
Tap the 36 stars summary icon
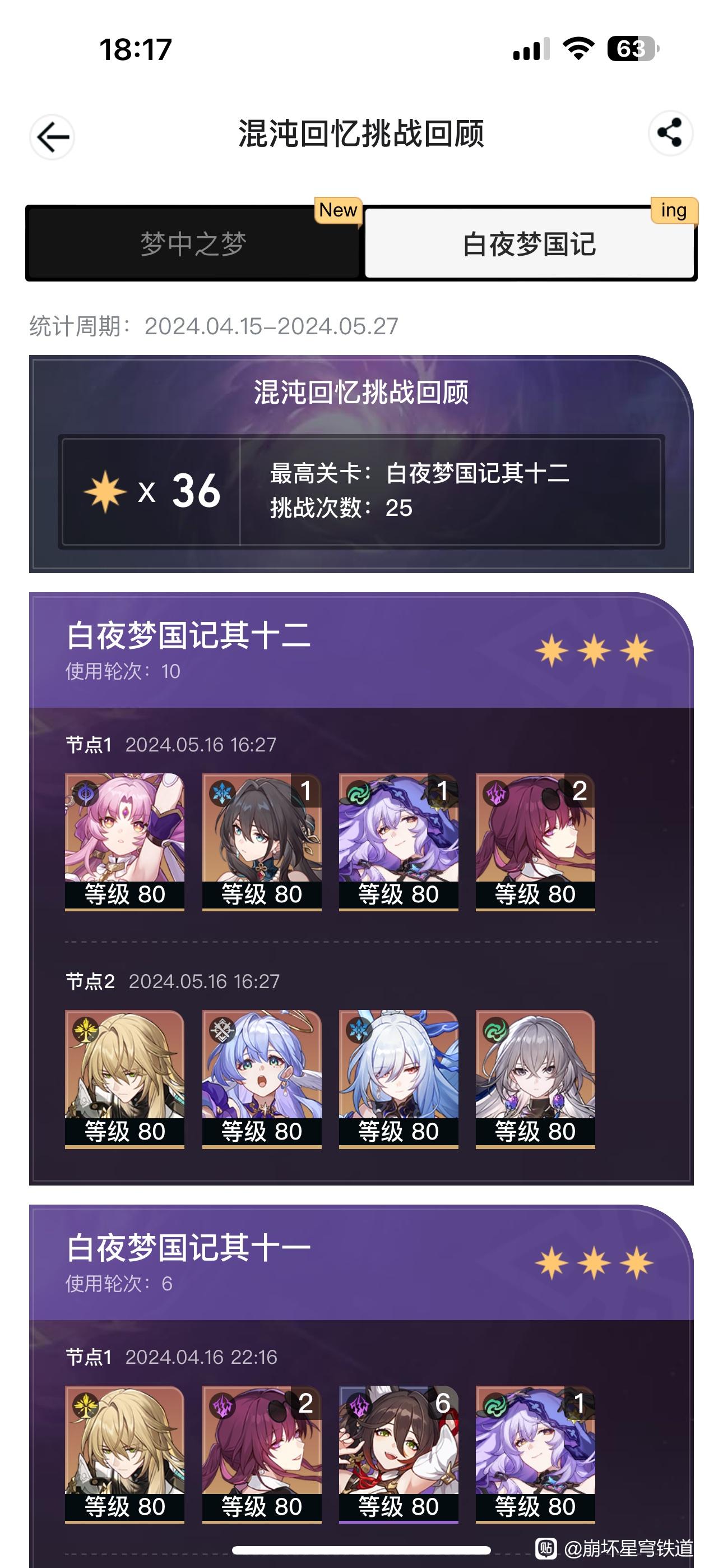coord(105,491)
